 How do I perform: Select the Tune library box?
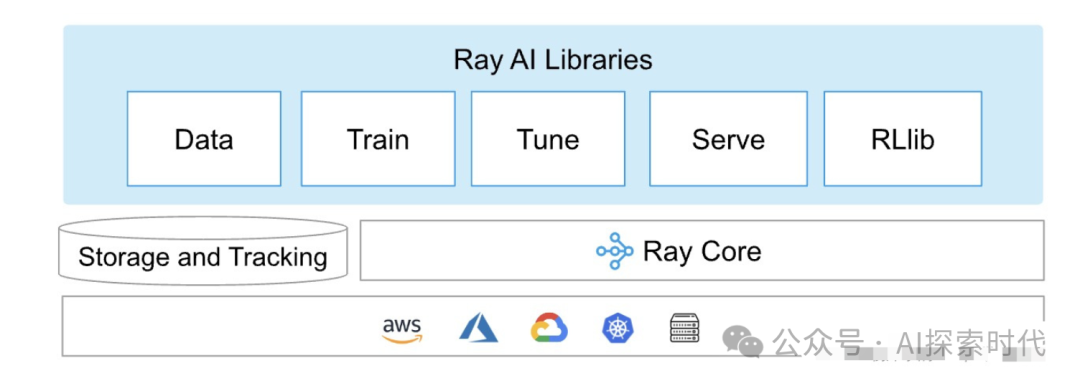tap(548, 139)
